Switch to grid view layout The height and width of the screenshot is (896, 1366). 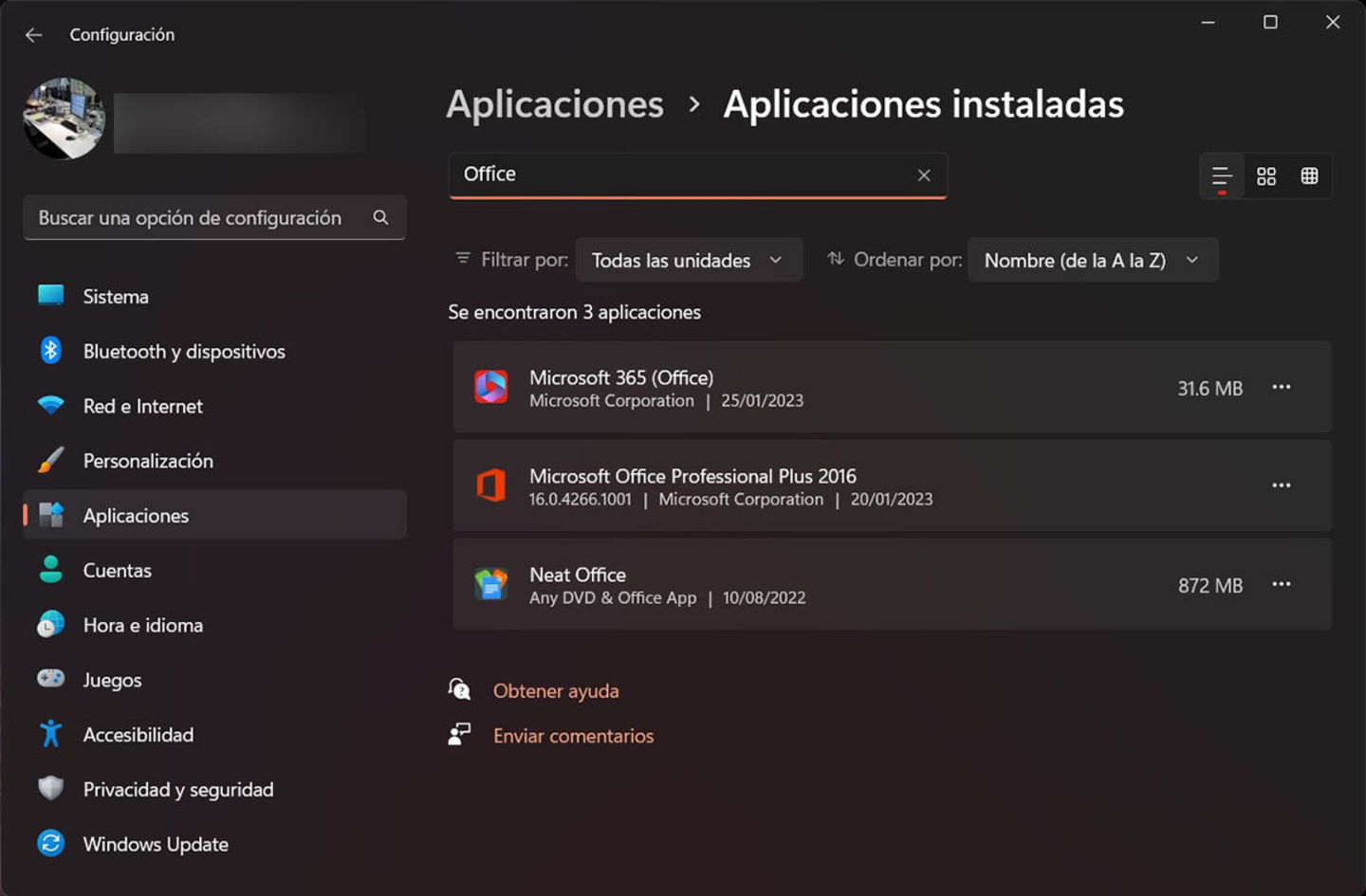tap(1266, 176)
